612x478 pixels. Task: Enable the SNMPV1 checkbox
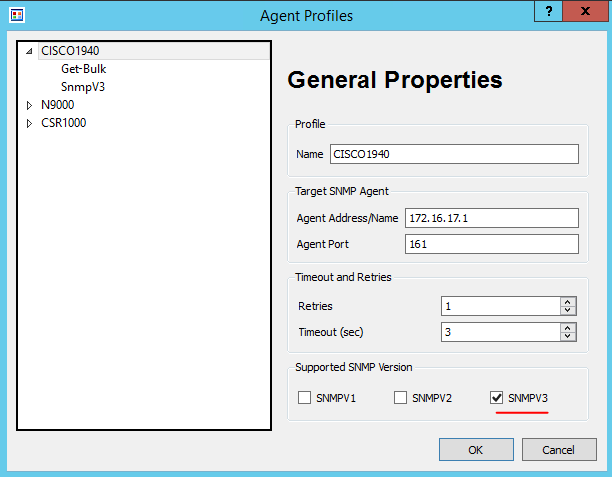(x=304, y=398)
